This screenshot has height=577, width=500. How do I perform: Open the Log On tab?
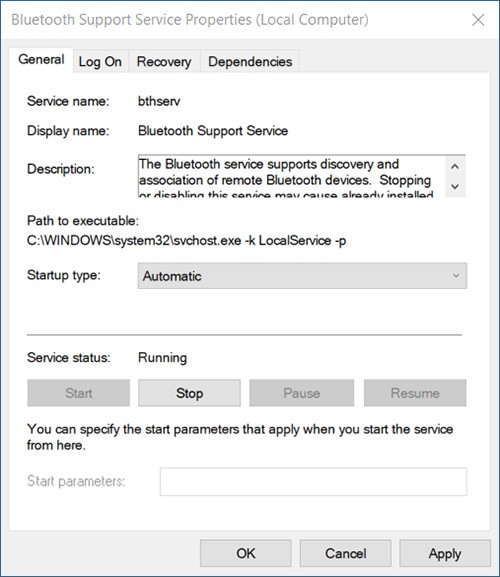(x=100, y=61)
